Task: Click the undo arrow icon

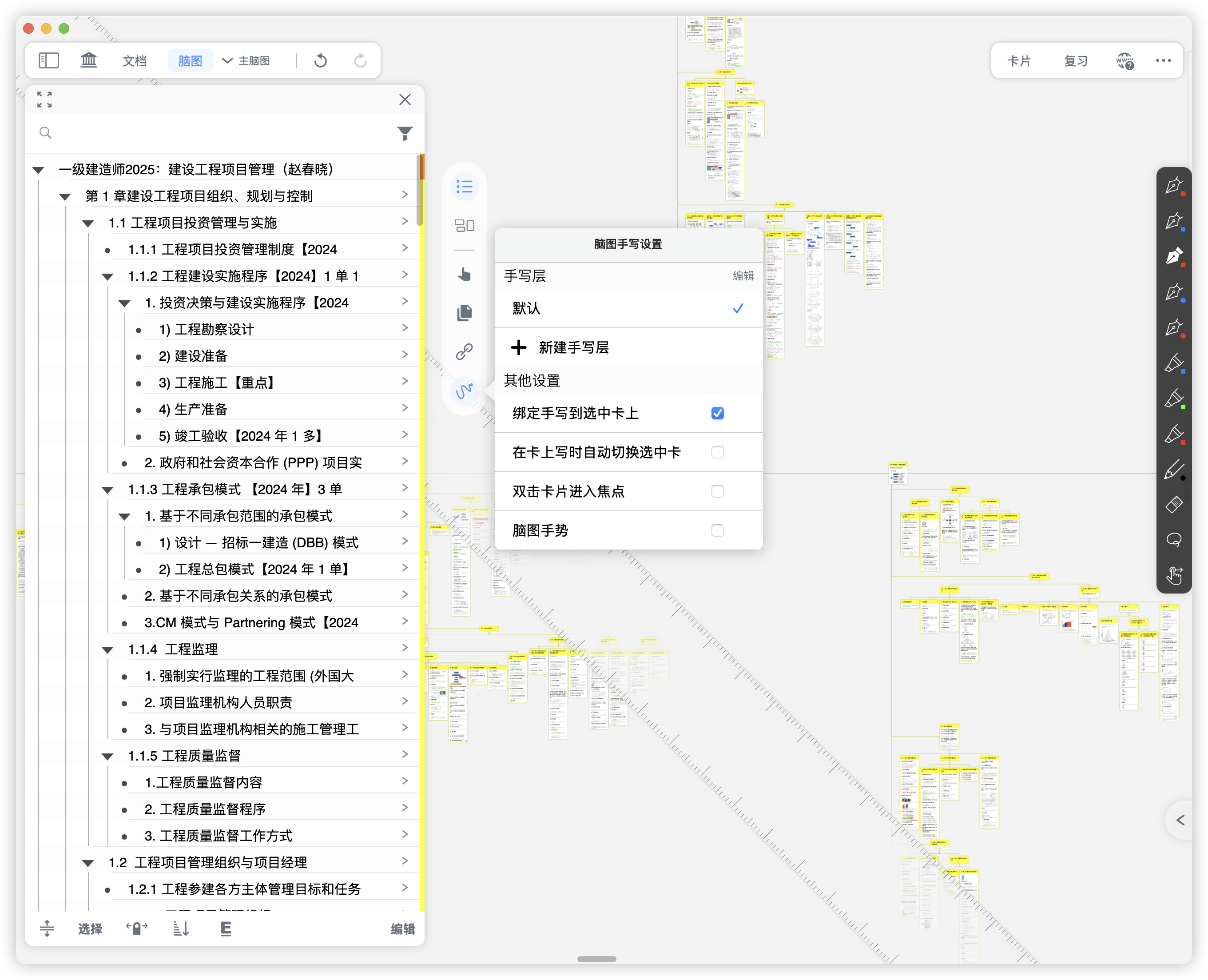Action: [321, 60]
